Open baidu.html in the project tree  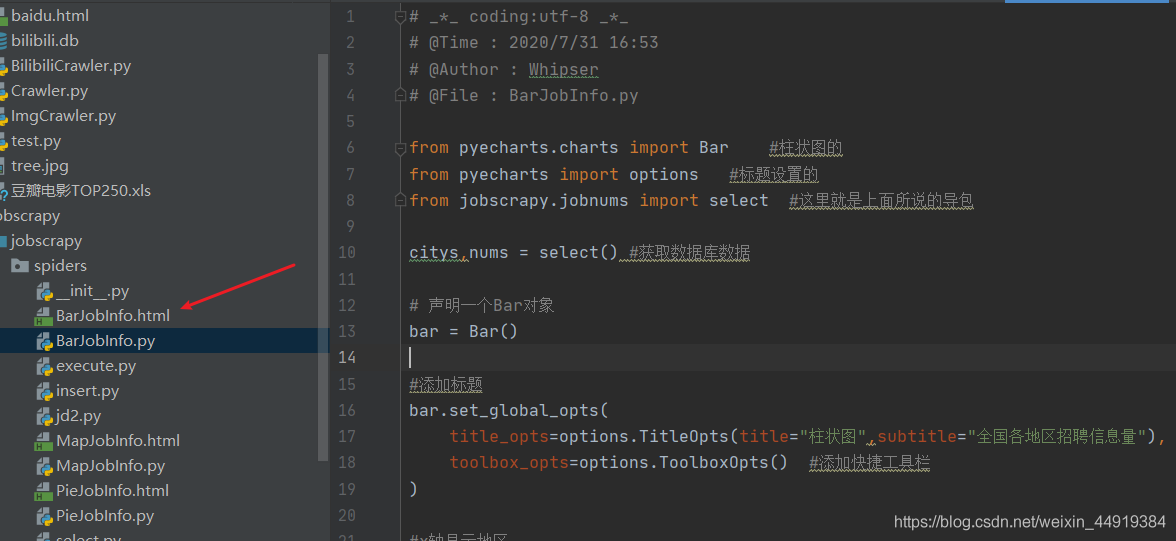[x=50, y=15]
